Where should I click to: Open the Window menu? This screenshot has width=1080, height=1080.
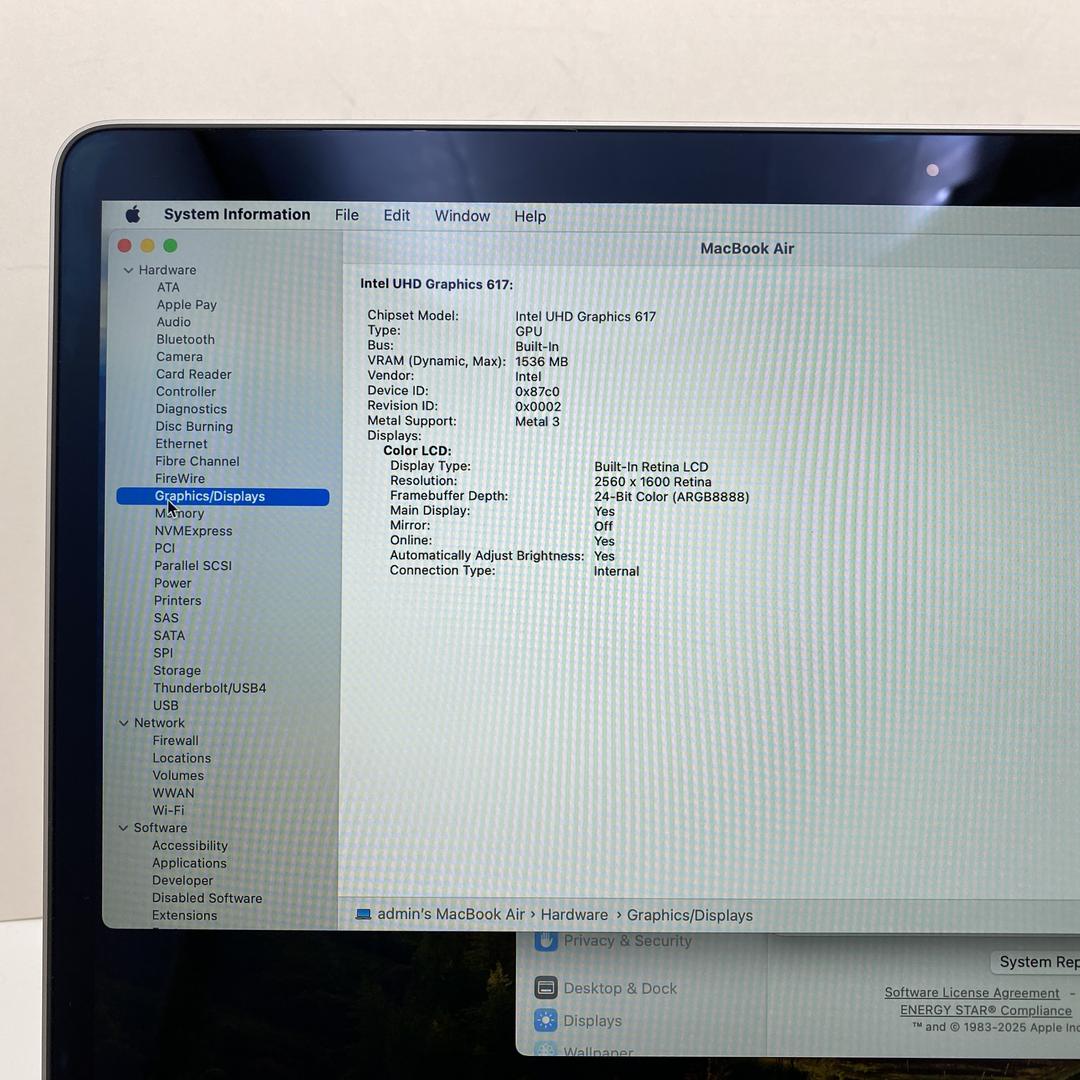point(462,216)
